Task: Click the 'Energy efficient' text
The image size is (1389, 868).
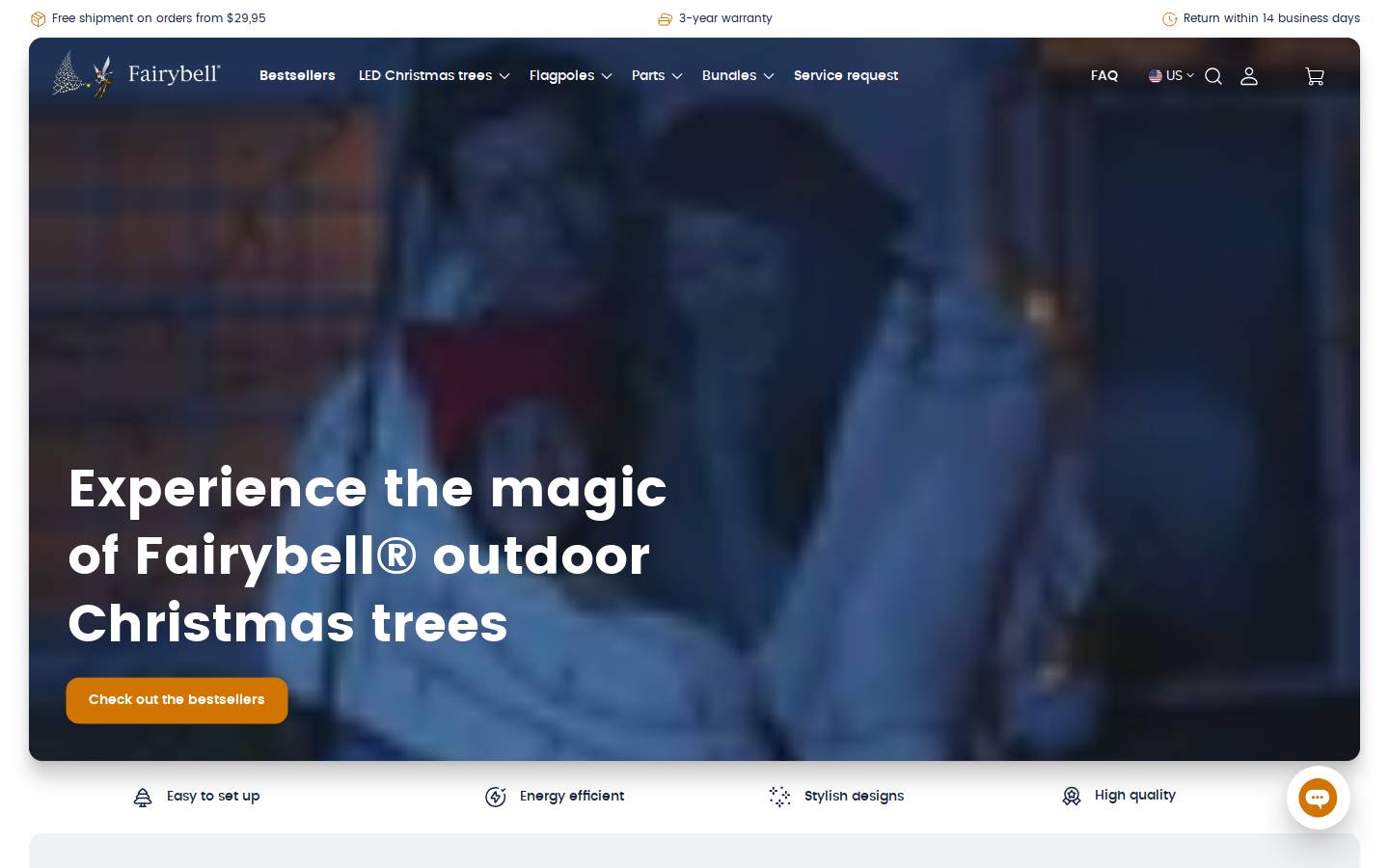Action: (x=572, y=796)
